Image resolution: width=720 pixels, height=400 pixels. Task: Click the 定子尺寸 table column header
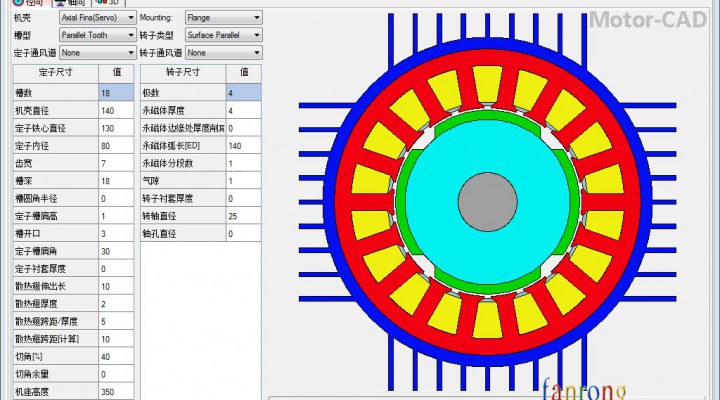[54, 73]
